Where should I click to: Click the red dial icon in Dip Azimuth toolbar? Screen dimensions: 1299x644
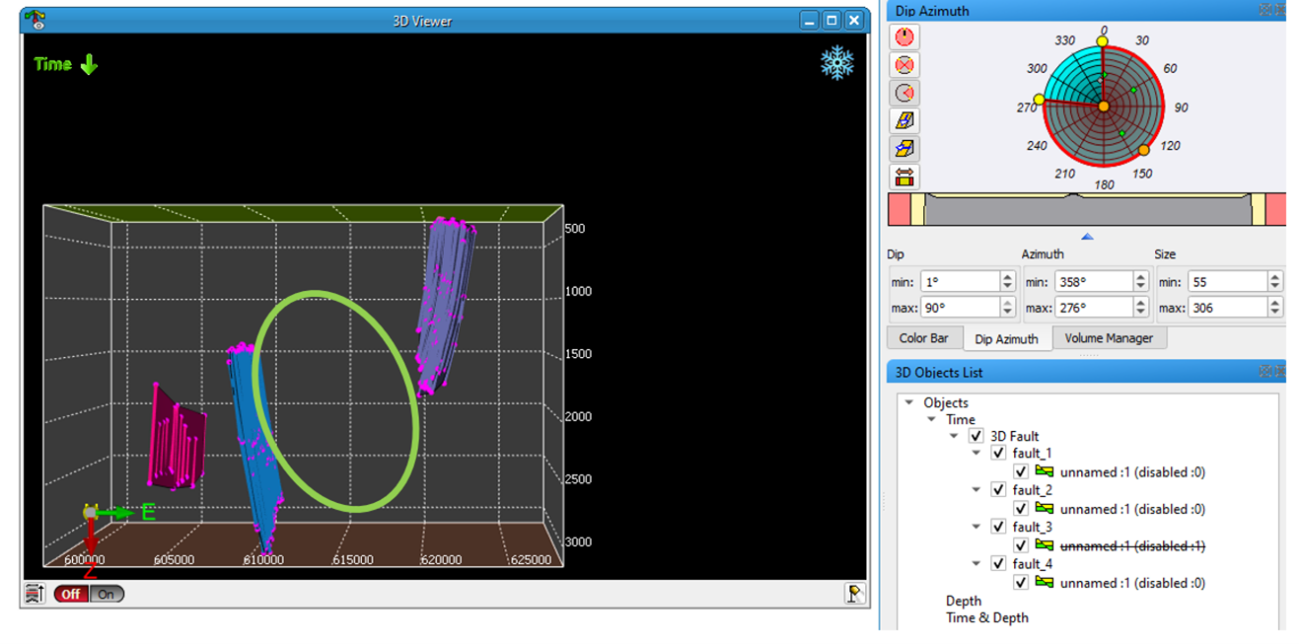(x=904, y=37)
